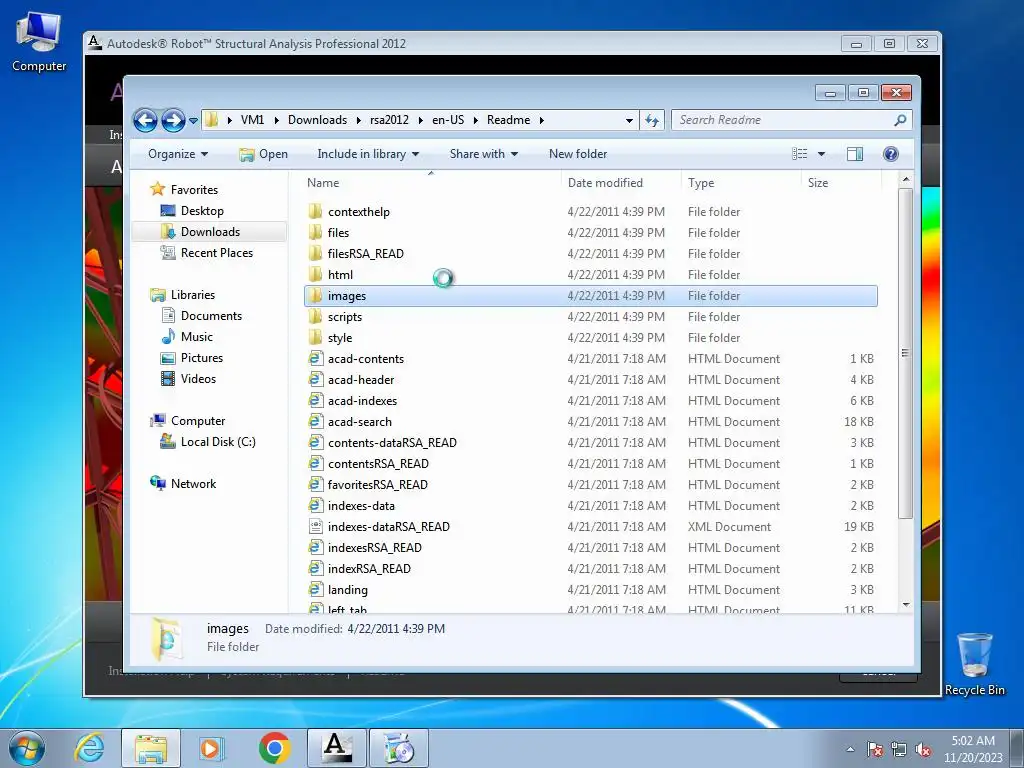Show hidden tray icons arrow
Image resolution: width=1024 pixels, height=768 pixels.
[x=850, y=749]
